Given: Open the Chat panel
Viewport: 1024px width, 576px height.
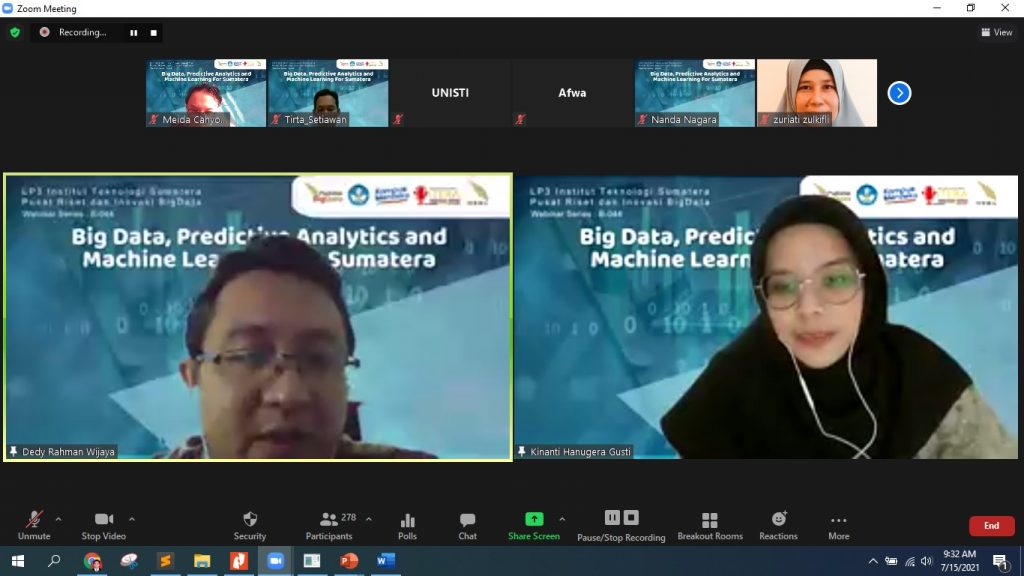Looking at the screenshot, I should [x=468, y=526].
